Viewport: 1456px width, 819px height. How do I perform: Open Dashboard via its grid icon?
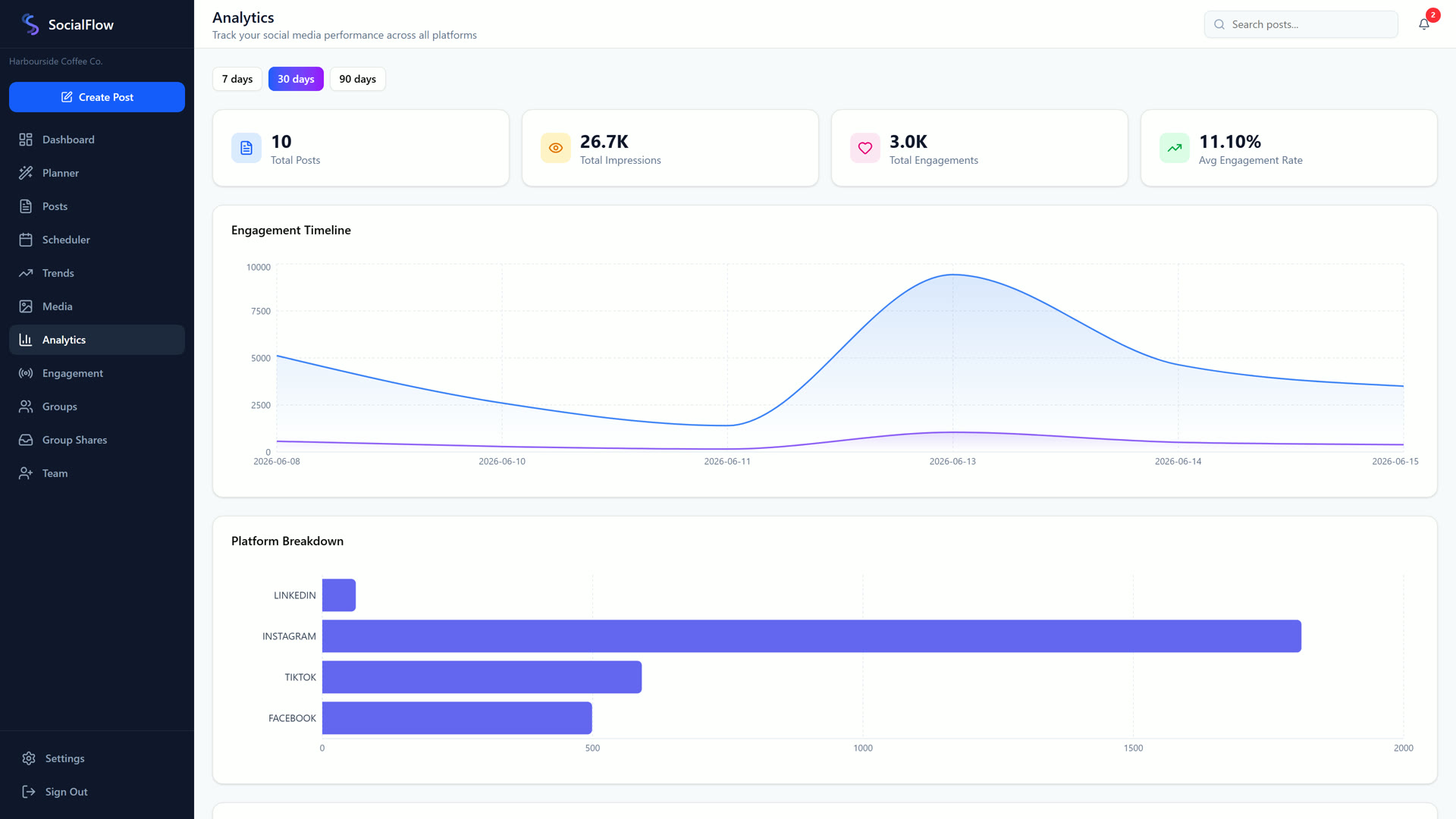coord(26,140)
